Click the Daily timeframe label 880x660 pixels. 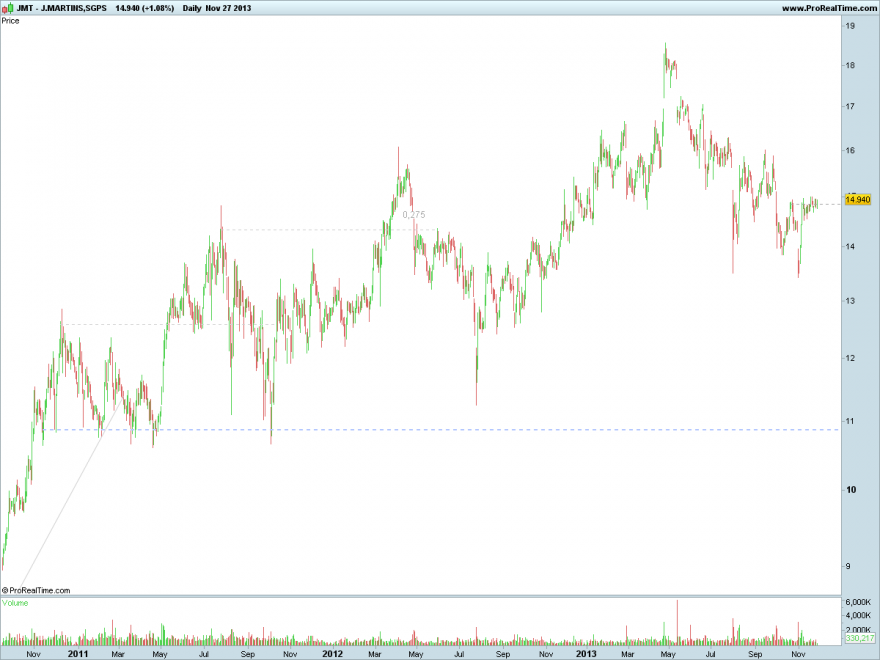pyautogui.click(x=192, y=8)
